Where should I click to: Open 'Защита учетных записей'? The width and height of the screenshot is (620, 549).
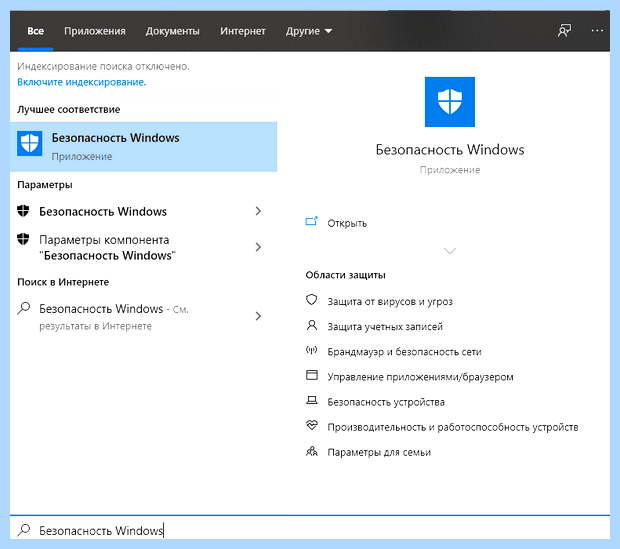pos(385,327)
